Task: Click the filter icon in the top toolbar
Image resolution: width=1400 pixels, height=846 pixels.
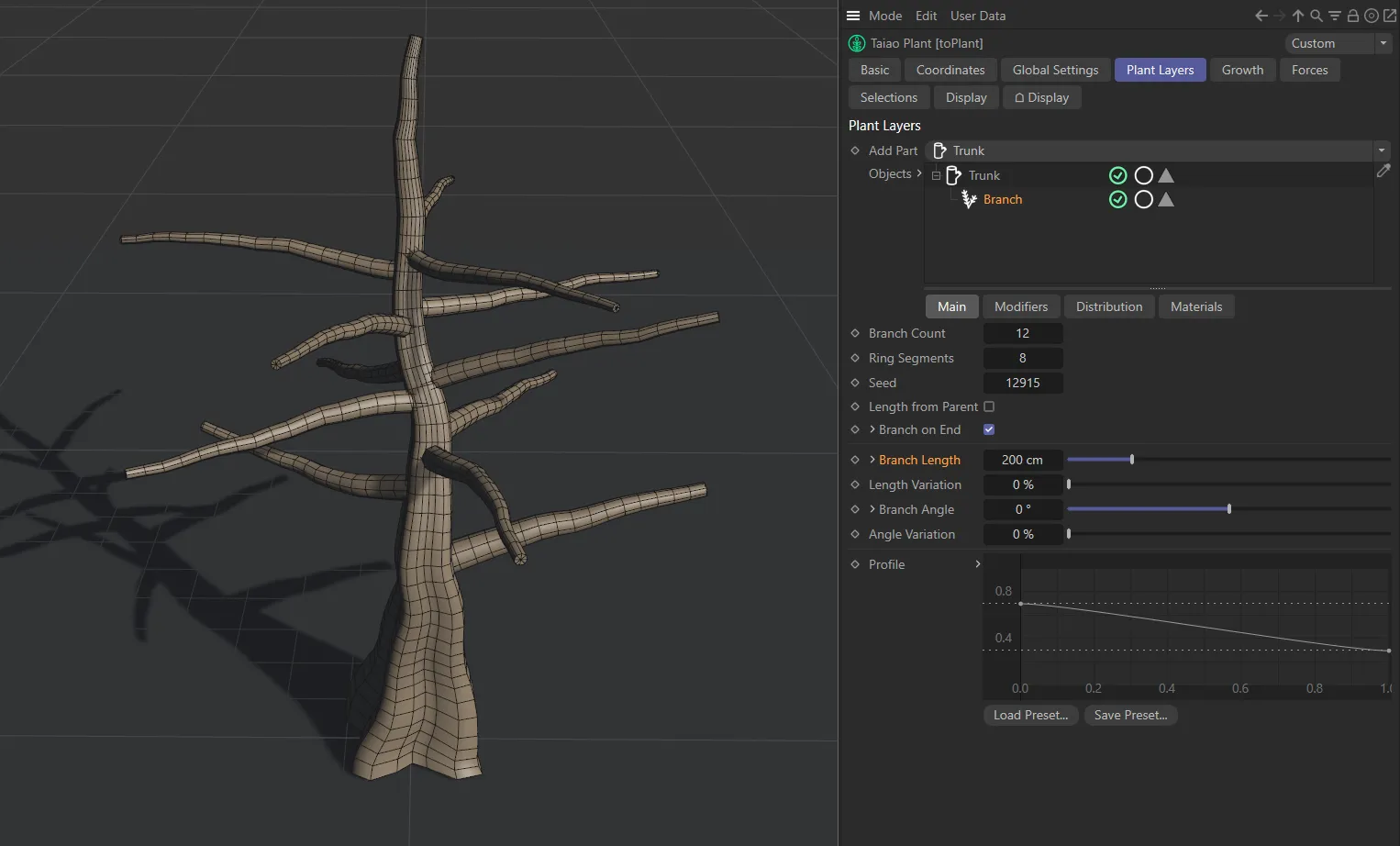Action: click(x=1334, y=16)
